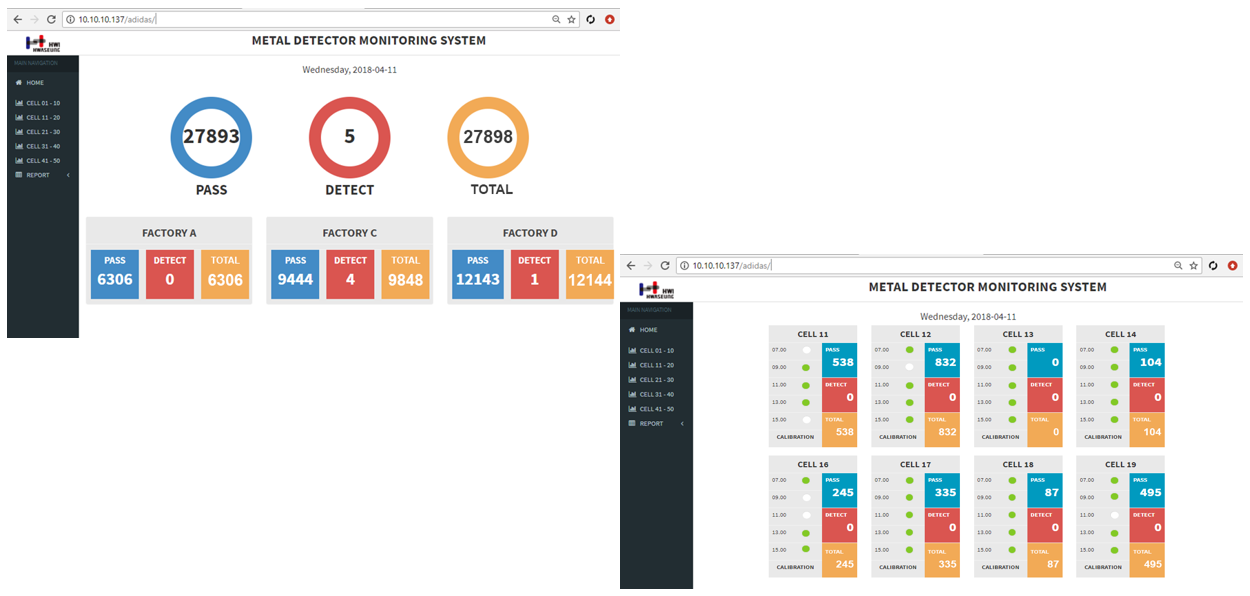Click the red extension icon in the Cell view browser toolbar

pyautogui.click(x=1232, y=266)
